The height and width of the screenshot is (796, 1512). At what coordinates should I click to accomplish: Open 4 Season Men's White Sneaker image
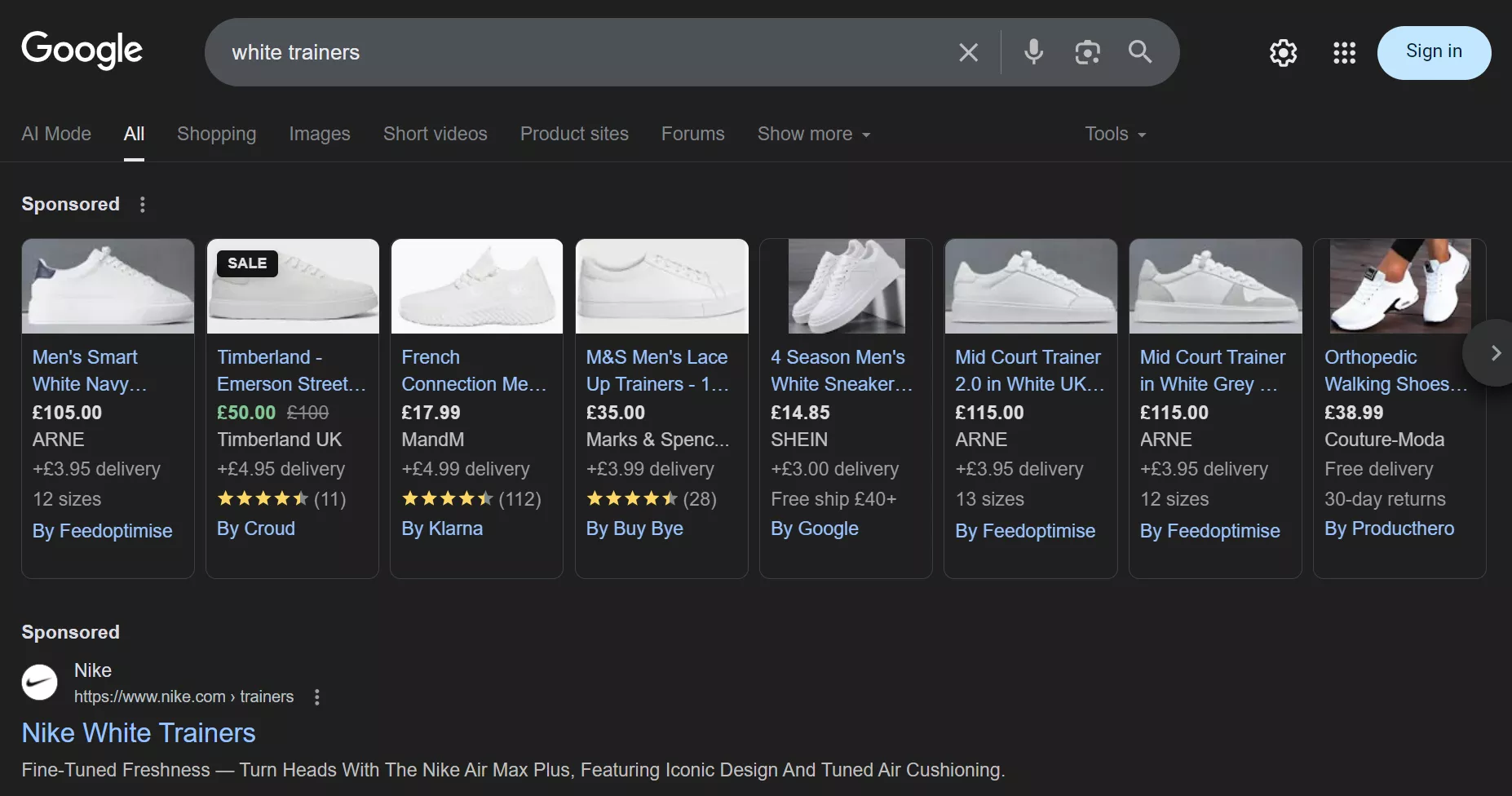coord(847,286)
